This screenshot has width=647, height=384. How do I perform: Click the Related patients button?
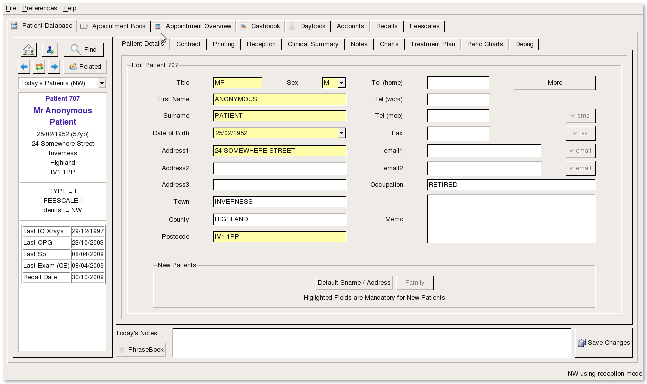[x=85, y=66]
